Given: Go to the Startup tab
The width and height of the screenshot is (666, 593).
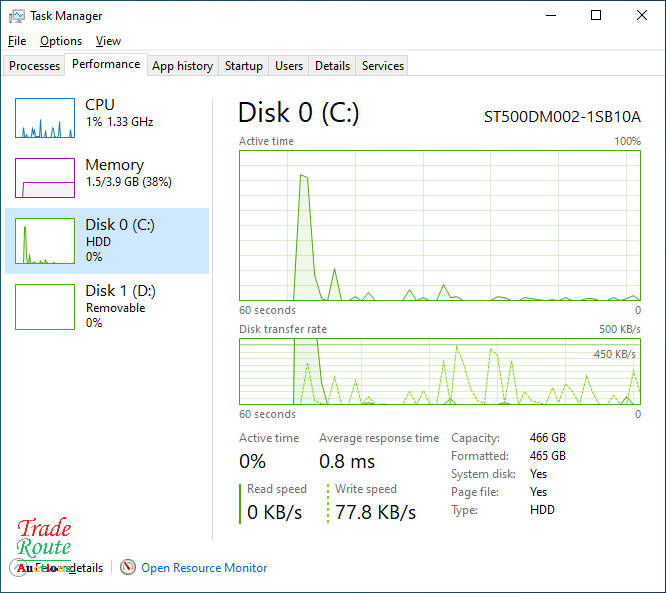Looking at the screenshot, I should coord(243,66).
